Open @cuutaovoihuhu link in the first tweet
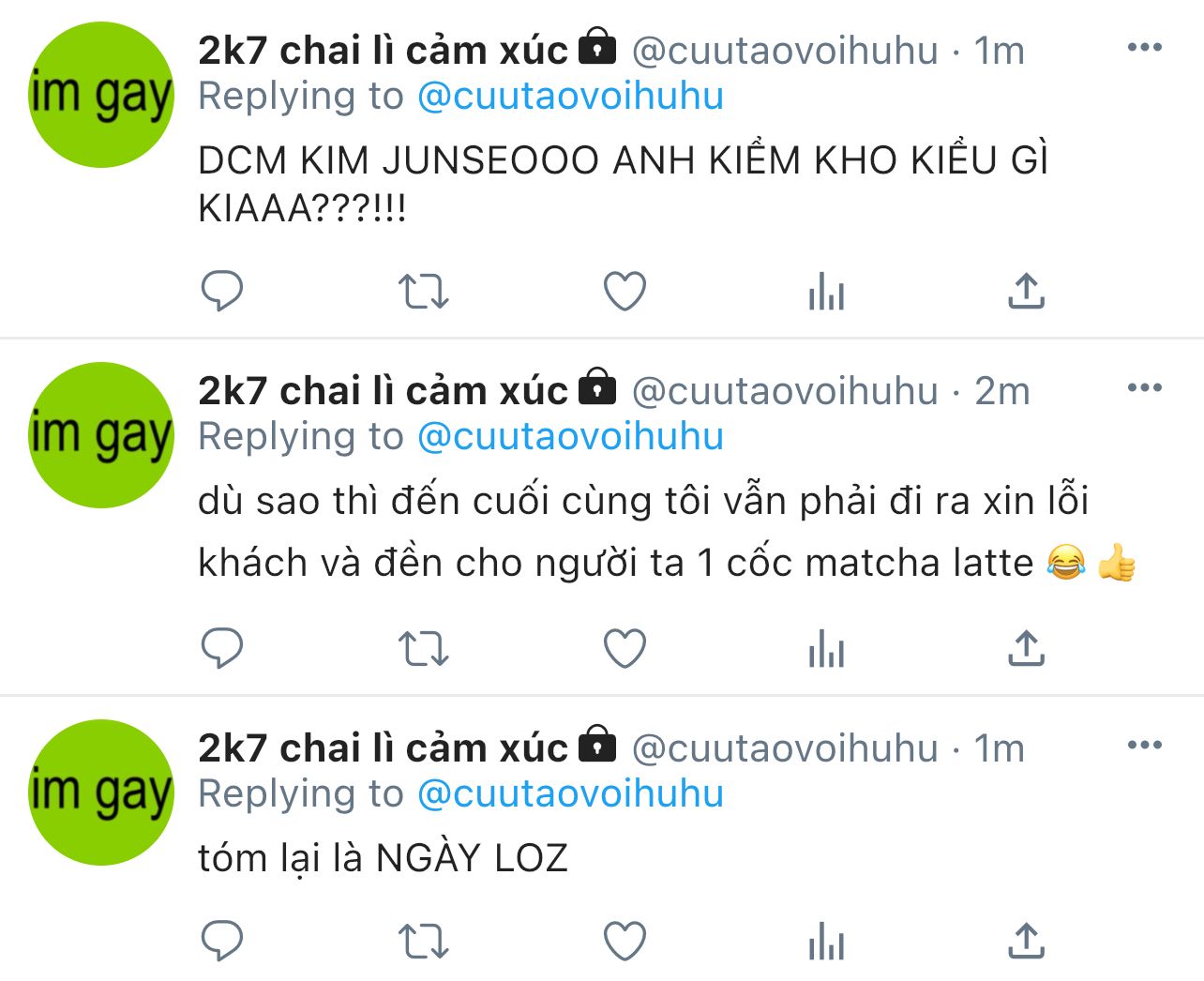The height and width of the screenshot is (981, 1204). [x=570, y=96]
